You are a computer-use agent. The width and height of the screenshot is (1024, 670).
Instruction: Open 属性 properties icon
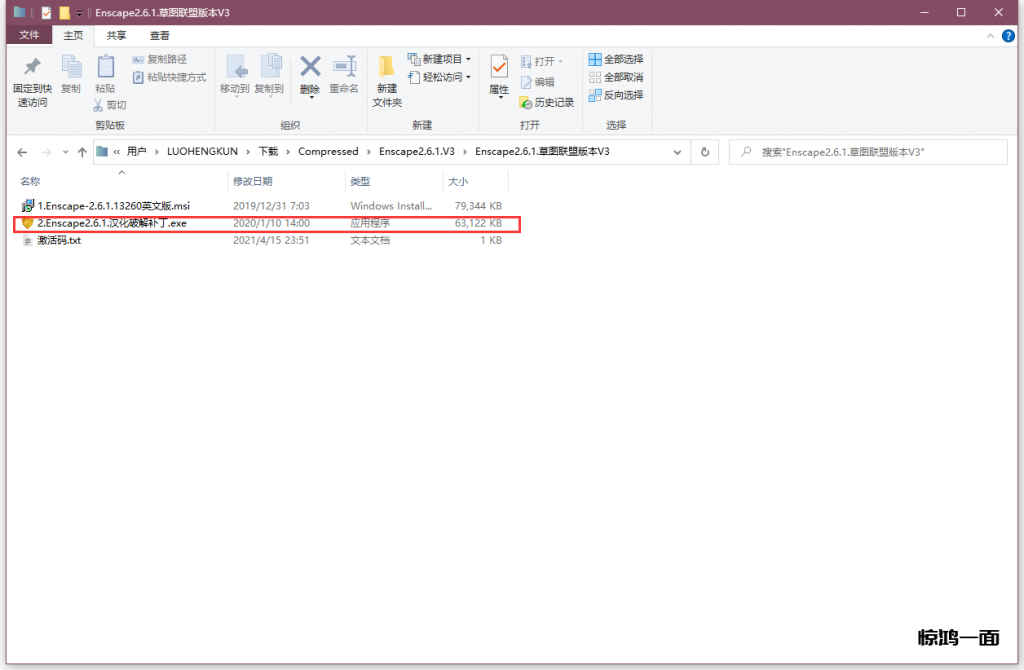tap(499, 68)
